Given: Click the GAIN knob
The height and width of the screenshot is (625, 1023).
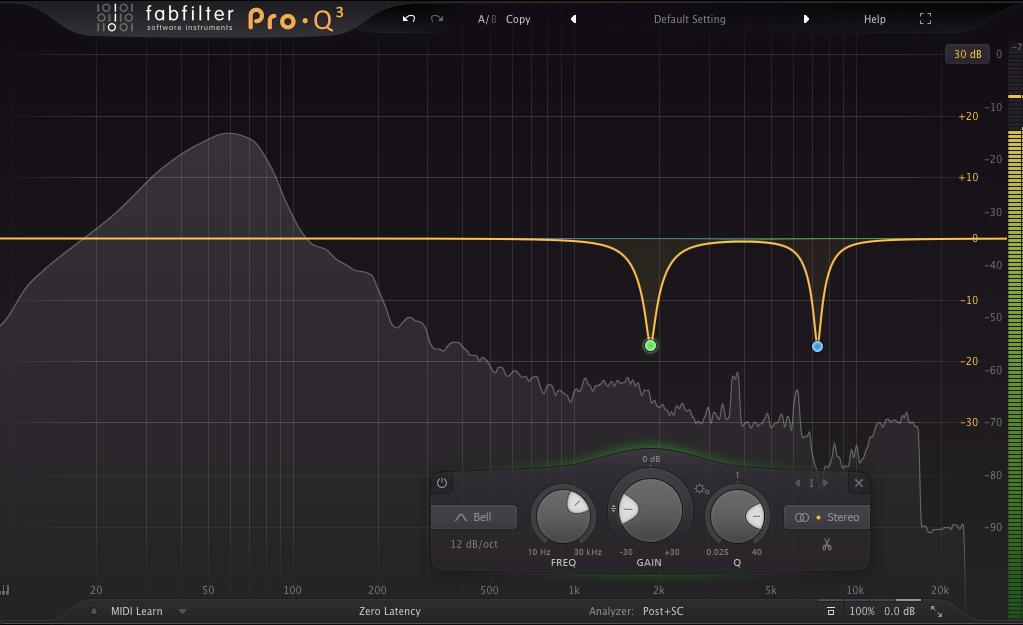Looking at the screenshot, I should [649, 511].
